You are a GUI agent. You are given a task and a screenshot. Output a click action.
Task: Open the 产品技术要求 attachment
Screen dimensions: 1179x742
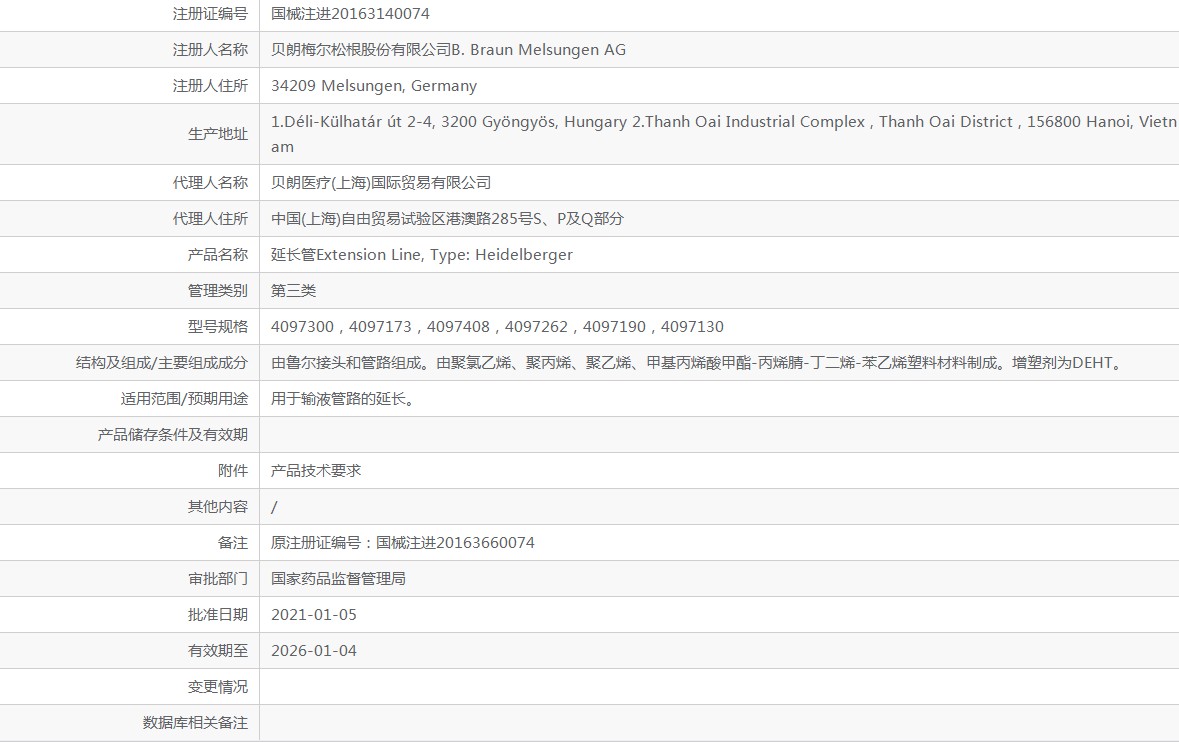pyautogui.click(x=316, y=471)
